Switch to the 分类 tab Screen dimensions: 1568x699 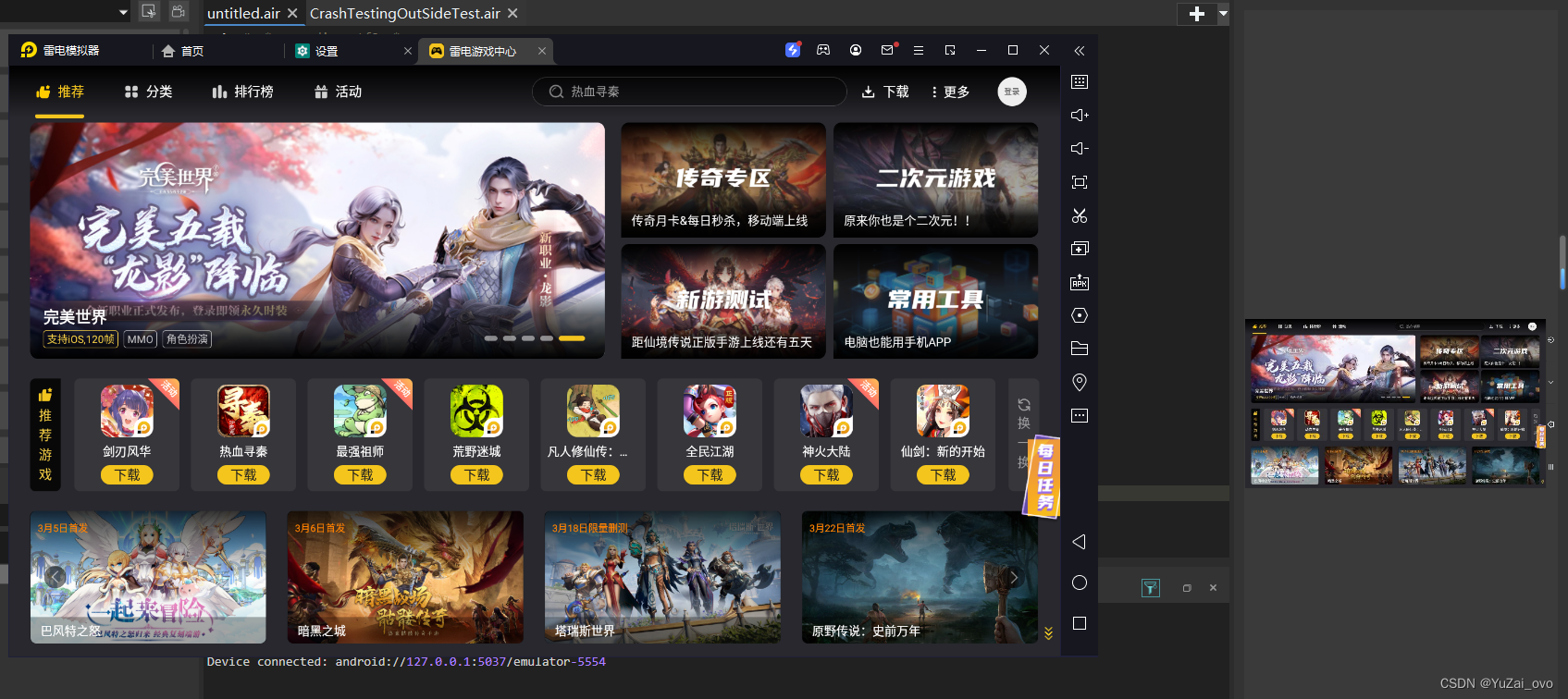coord(149,92)
